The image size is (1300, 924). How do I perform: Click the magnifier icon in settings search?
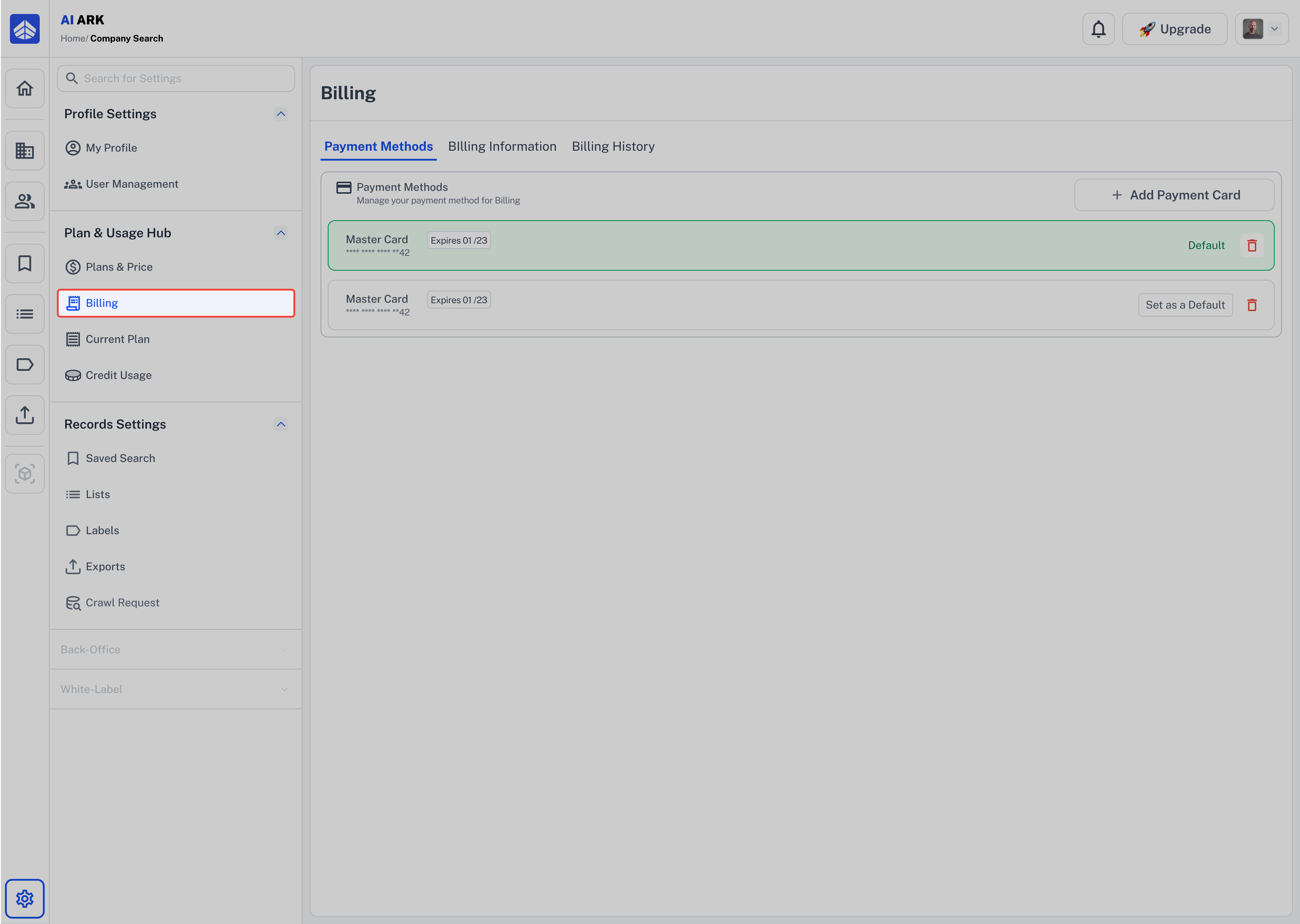(72, 78)
